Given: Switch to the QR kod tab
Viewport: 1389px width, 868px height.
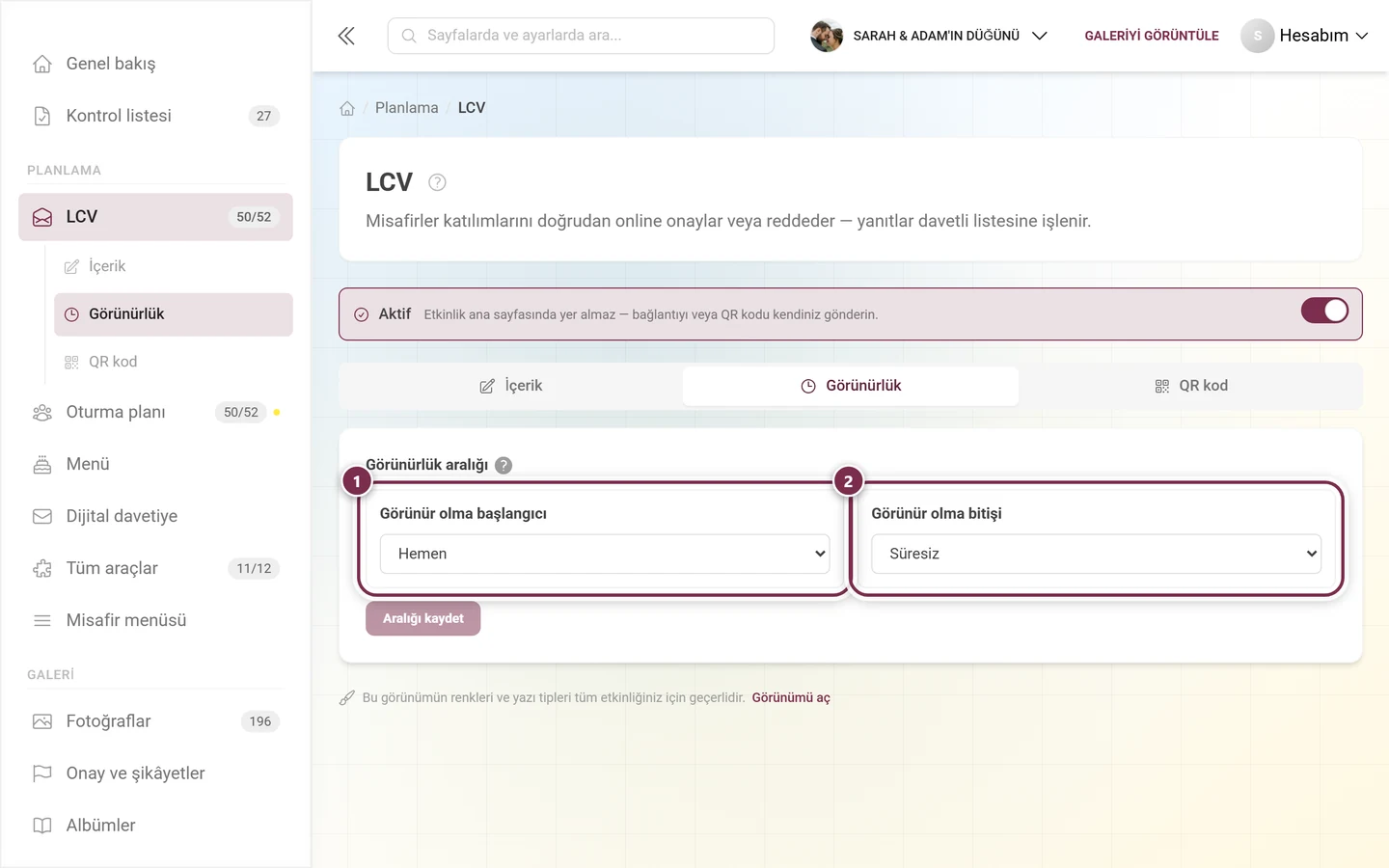Looking at the screenshot, I should tap(1191, 386).
